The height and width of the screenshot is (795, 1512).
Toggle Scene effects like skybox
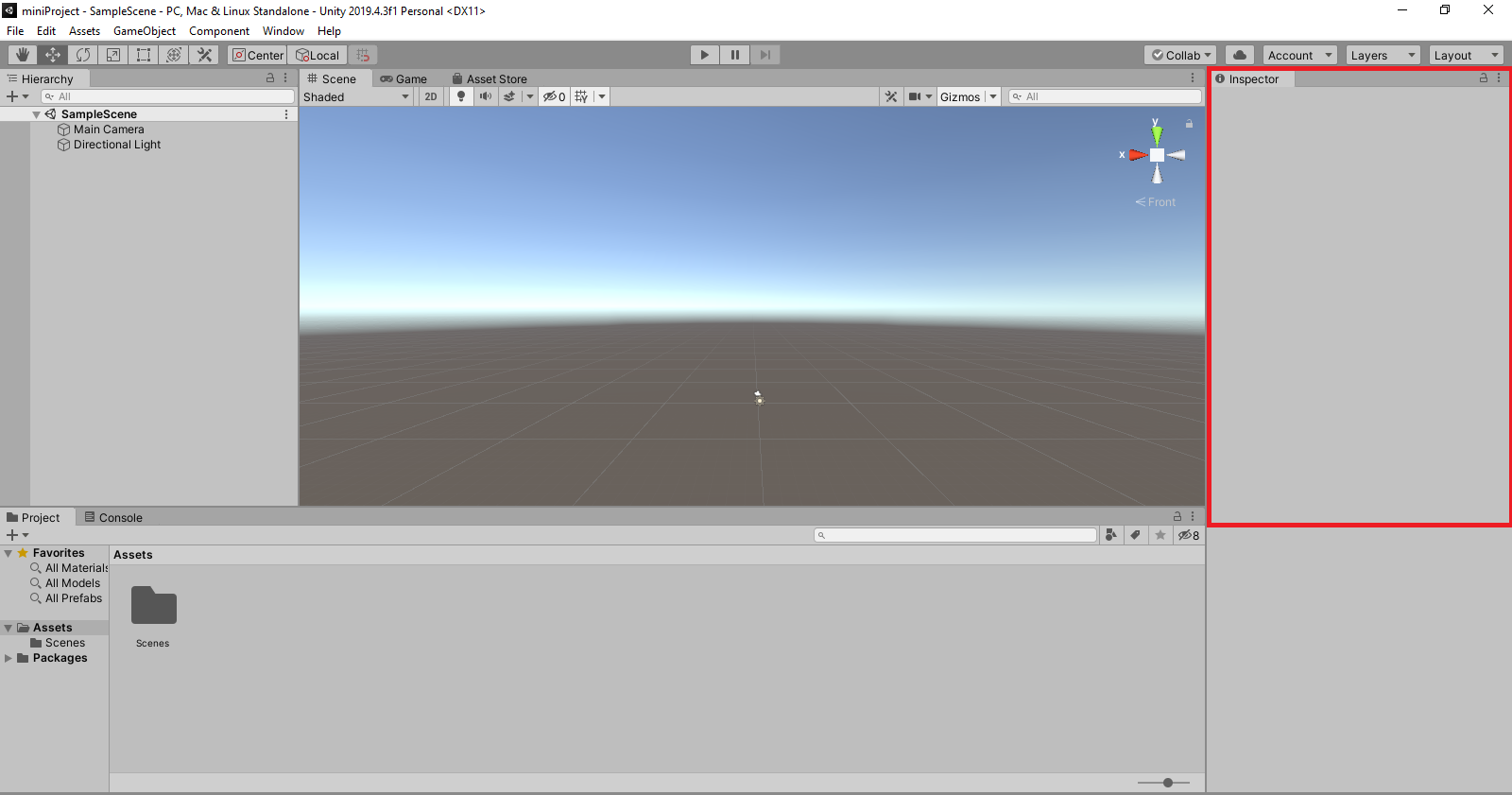pos(509,96)
